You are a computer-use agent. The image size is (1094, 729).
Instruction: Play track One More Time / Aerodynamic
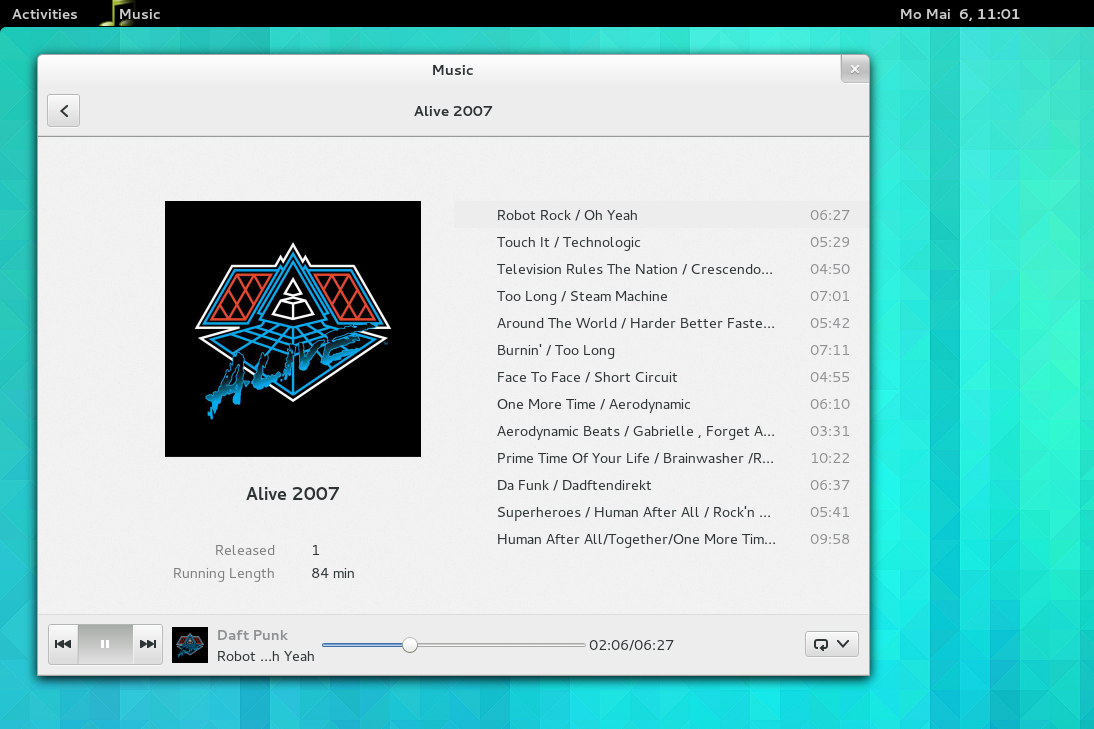point(661,404)
